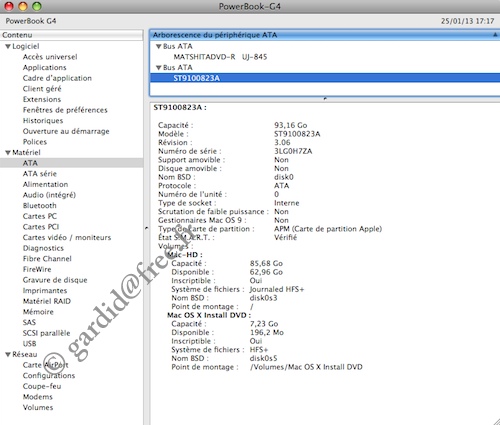Click the Mac OS X Install DVD heading
Image resolution: width=500 pixels, height=425 pixels.
coord(209,315)
